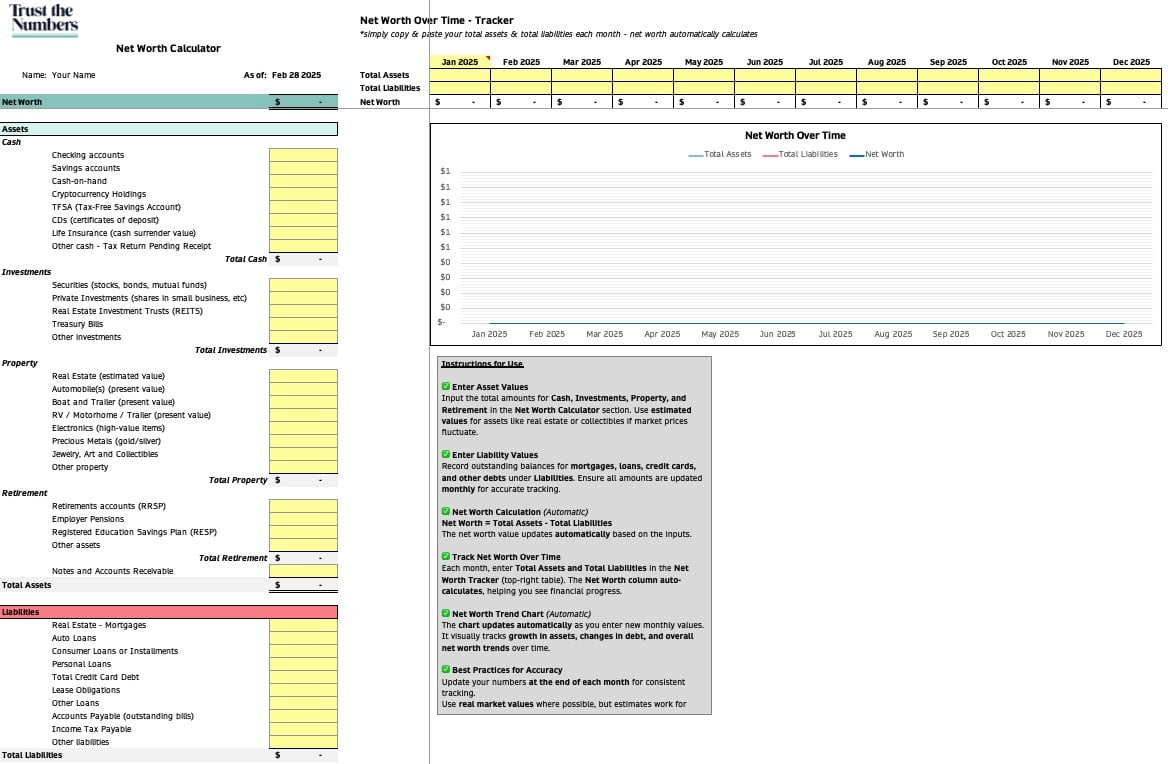
Task: Click the Total Assets legend entry in chart
Action: [720, 154]
